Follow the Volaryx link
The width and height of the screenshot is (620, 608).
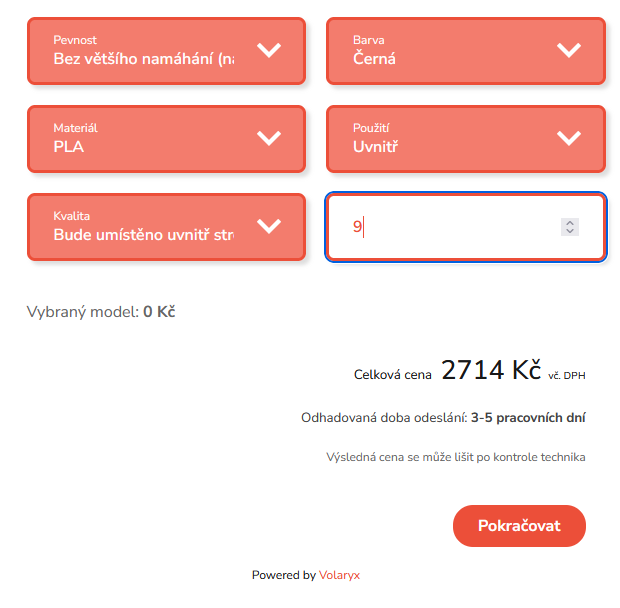(x=340, y=575)
